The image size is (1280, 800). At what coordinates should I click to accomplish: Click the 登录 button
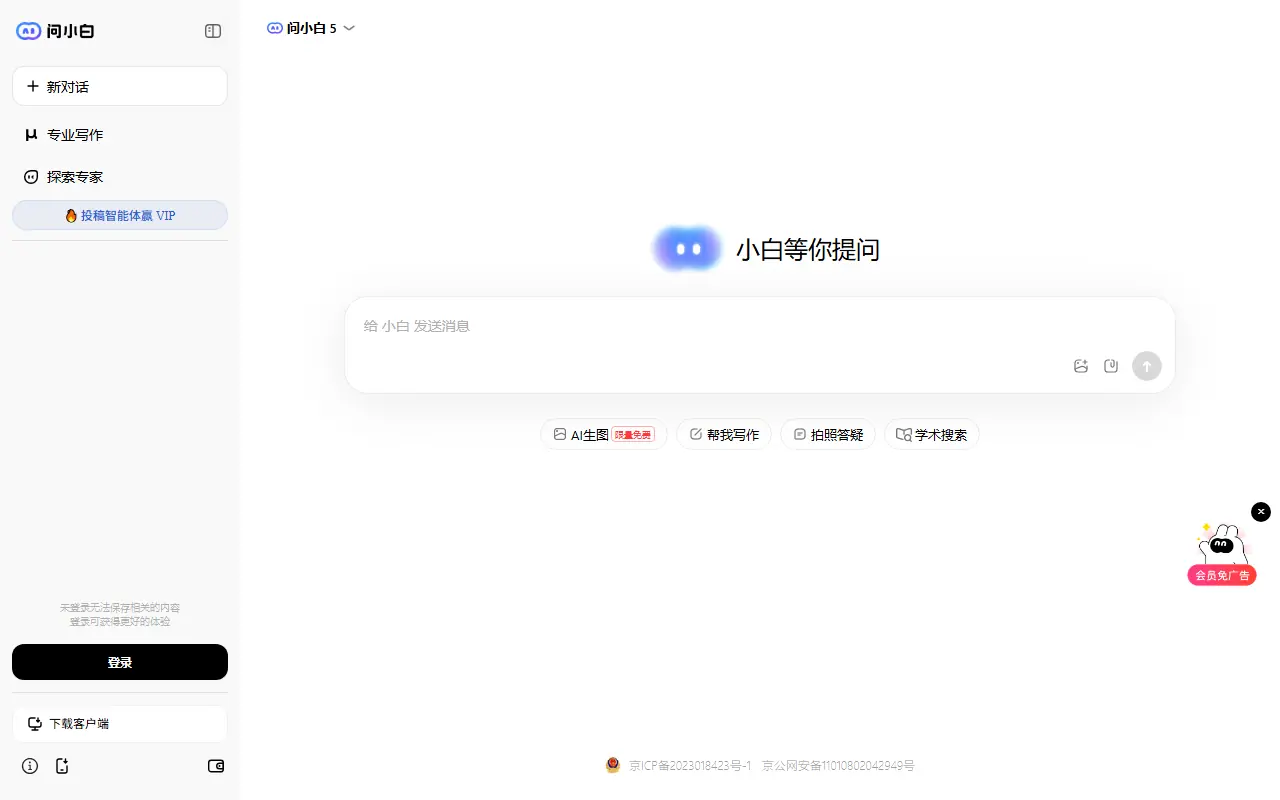[119, 662]
